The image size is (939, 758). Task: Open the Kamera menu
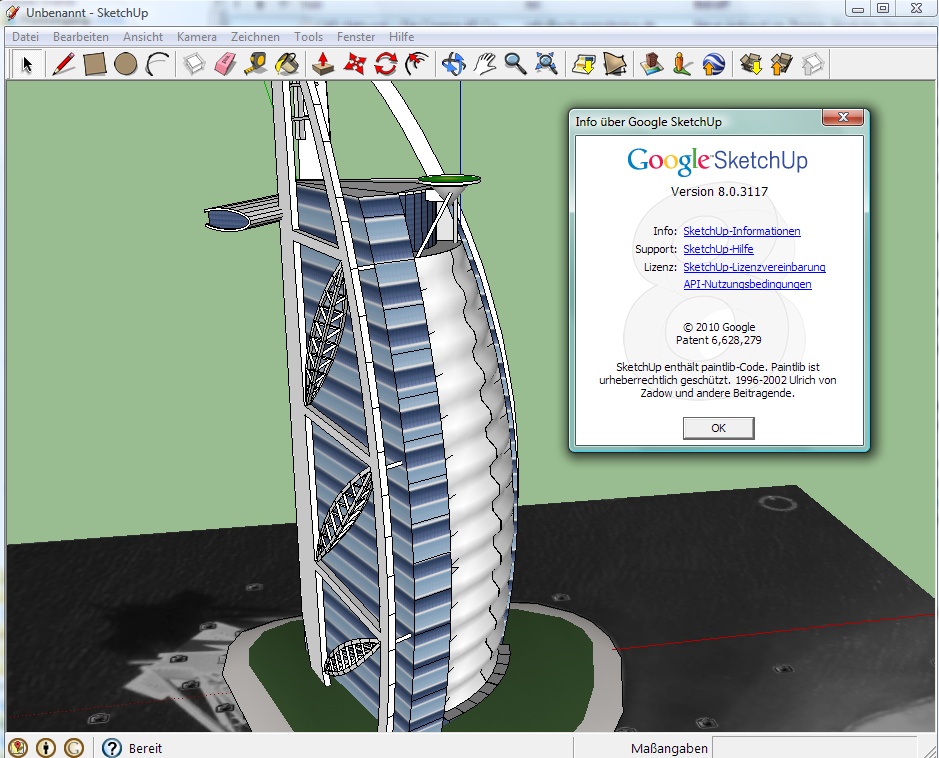coord(196,37)
